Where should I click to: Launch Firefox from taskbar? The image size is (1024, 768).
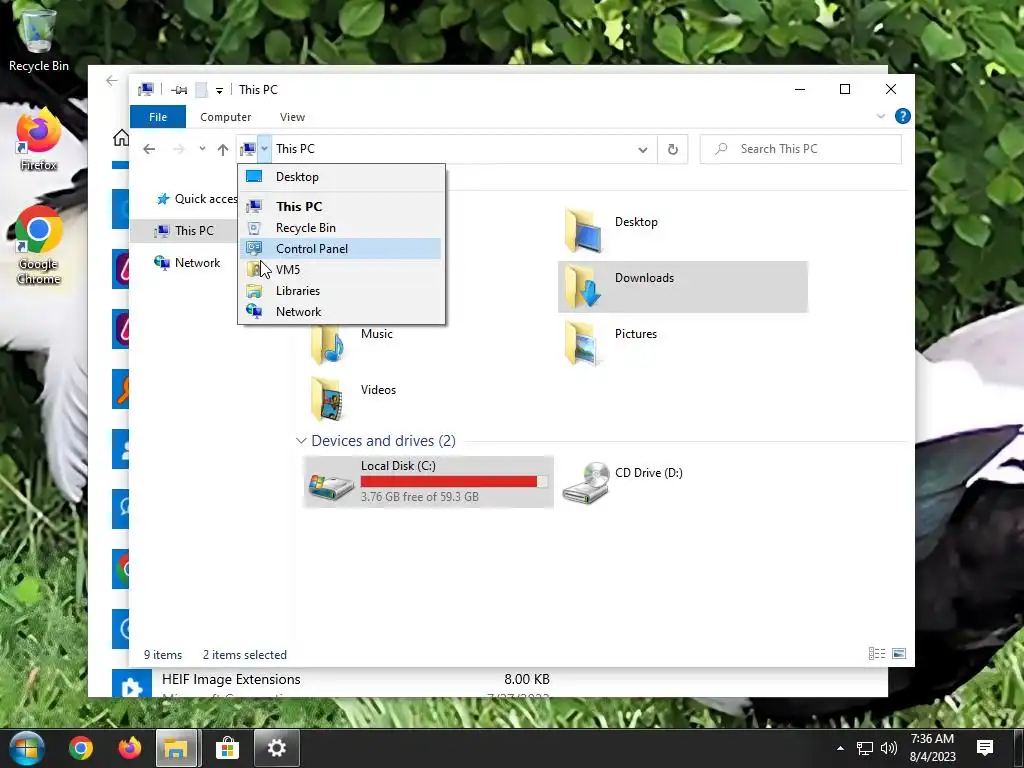click(129, 748)
